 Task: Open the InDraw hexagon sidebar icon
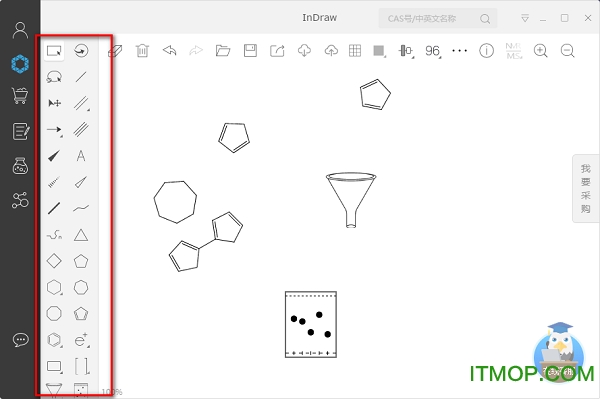(20, 64)
